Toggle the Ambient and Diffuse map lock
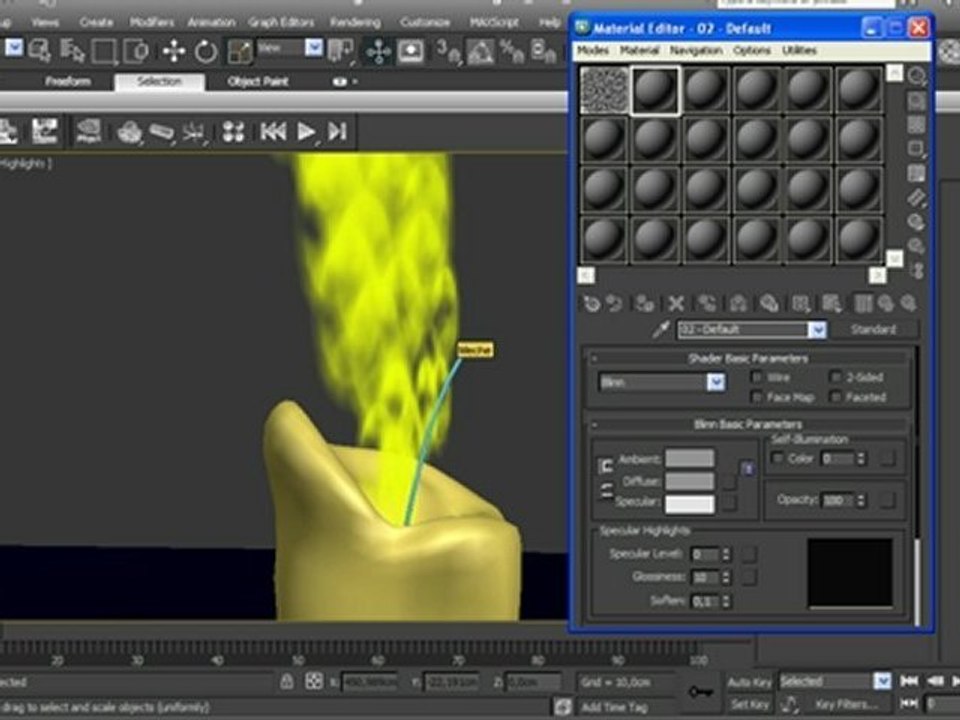 [748, 468]
